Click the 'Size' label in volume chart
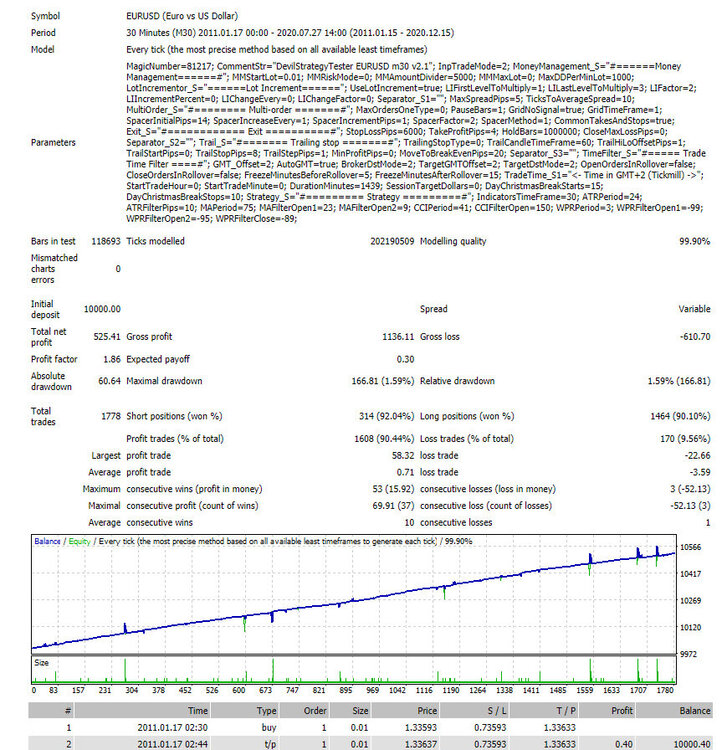Image resolution: width=727 pixels, height=750 pixels. pos(41,662)
